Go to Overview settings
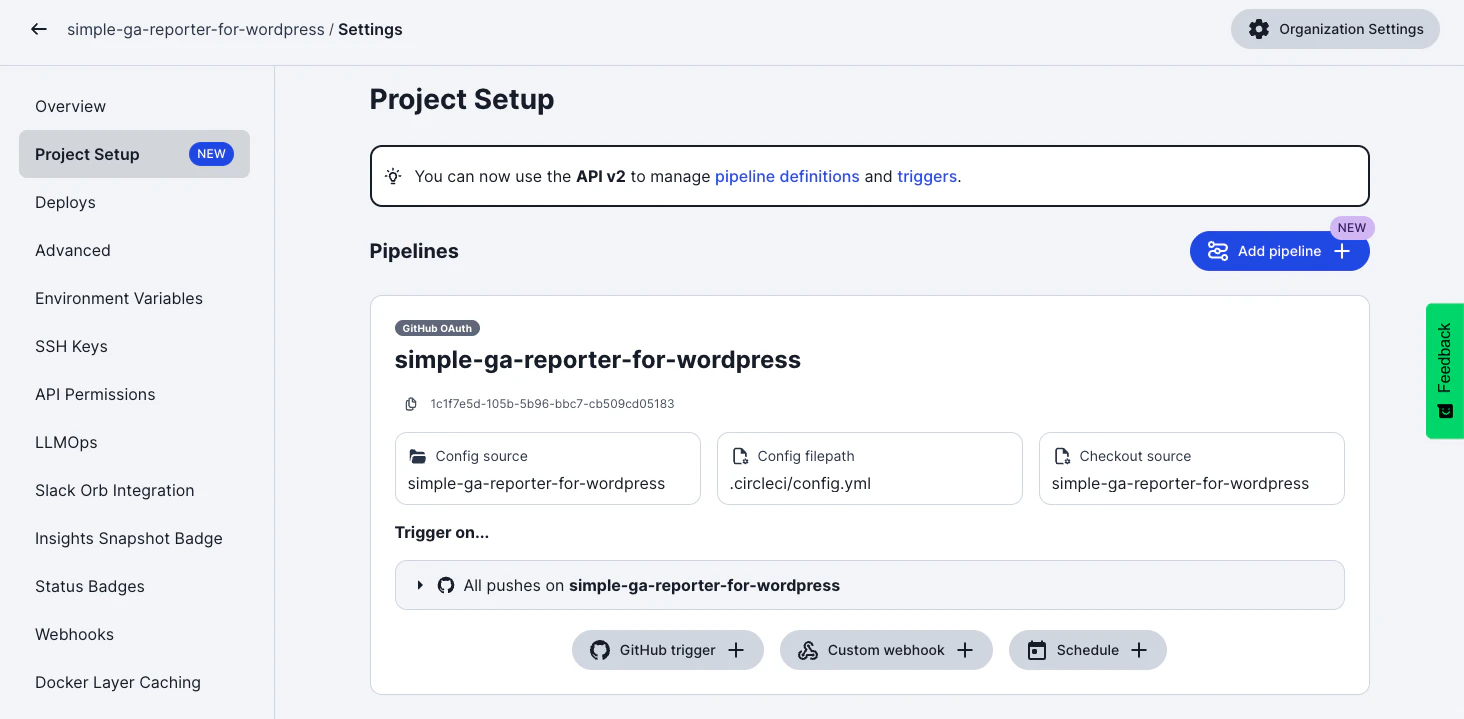1464x719 pixels. pyautogui.click(x=134, y=106)
